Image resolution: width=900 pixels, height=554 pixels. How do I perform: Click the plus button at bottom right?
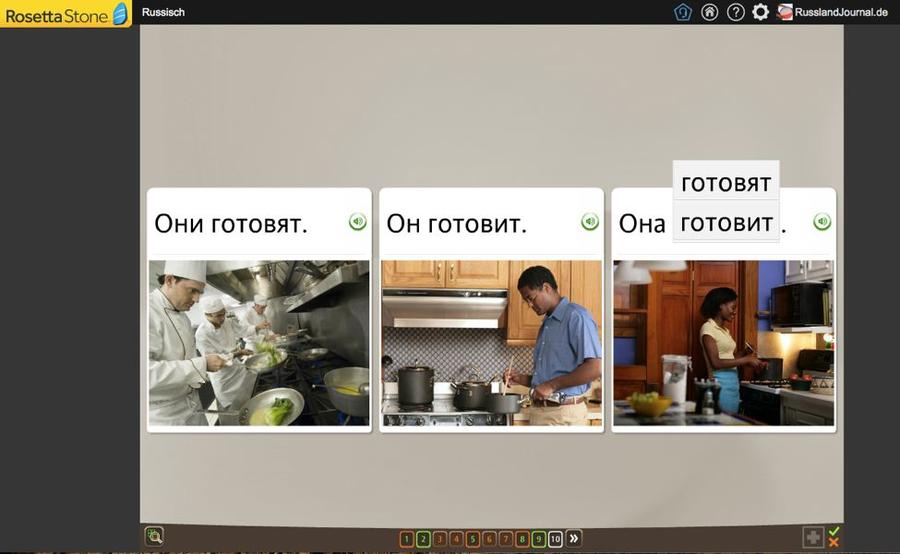(813, 538)
